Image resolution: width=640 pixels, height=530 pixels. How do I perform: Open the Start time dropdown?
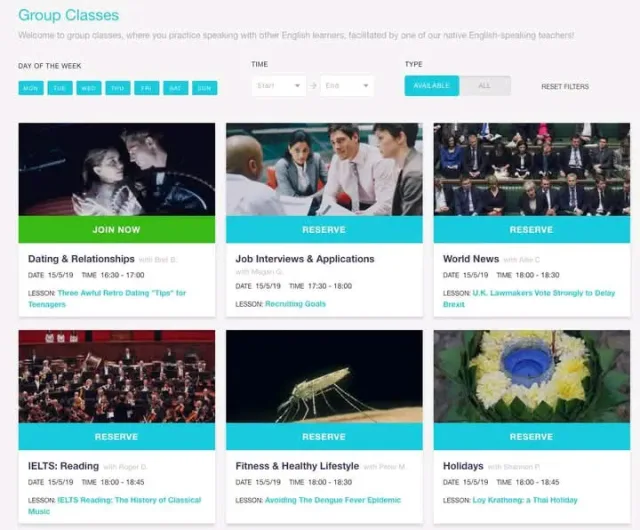[279, 86]
